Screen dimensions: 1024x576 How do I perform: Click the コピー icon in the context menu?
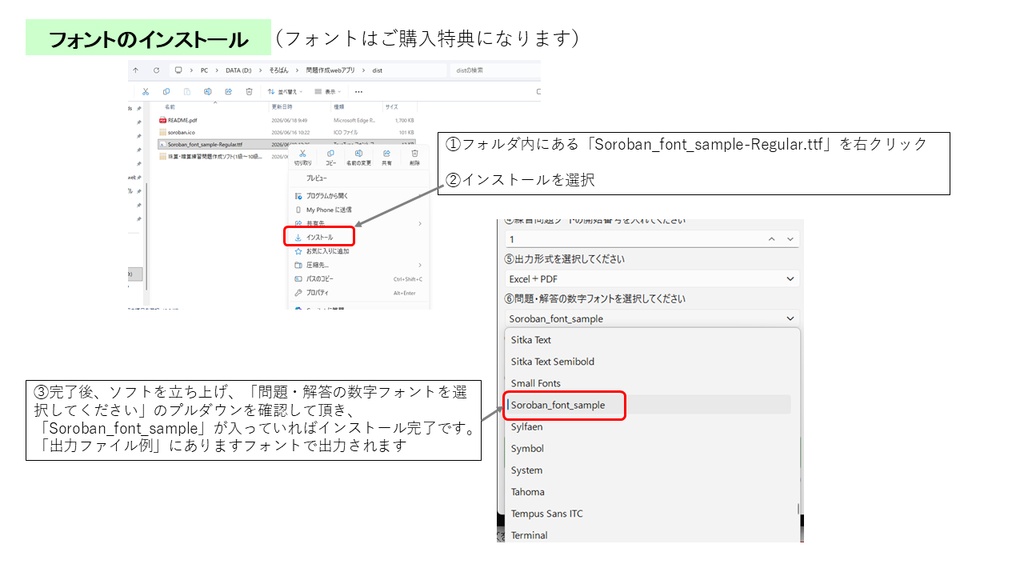click(330, 153)
